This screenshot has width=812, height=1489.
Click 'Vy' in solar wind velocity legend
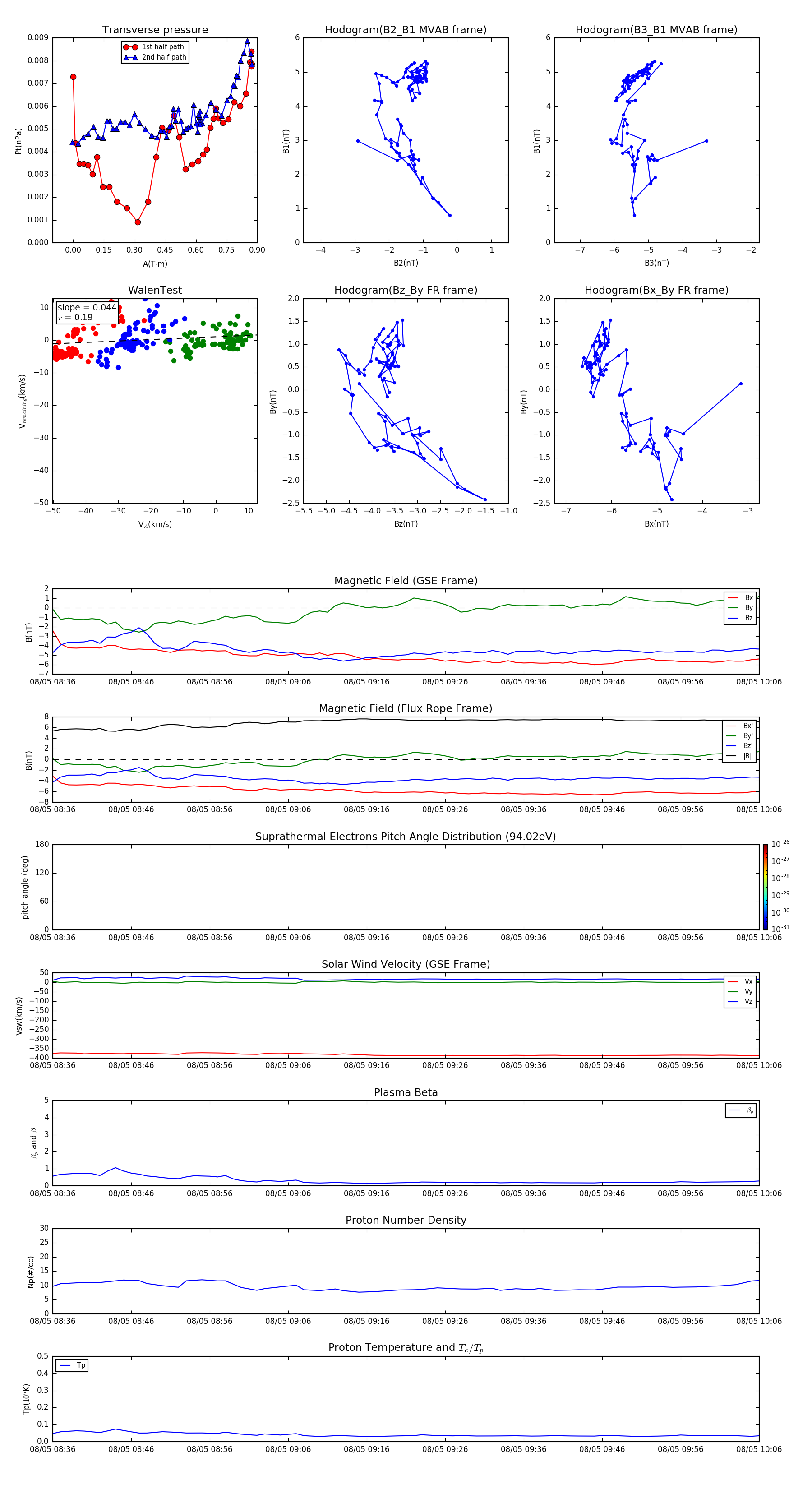coord(748,992)
